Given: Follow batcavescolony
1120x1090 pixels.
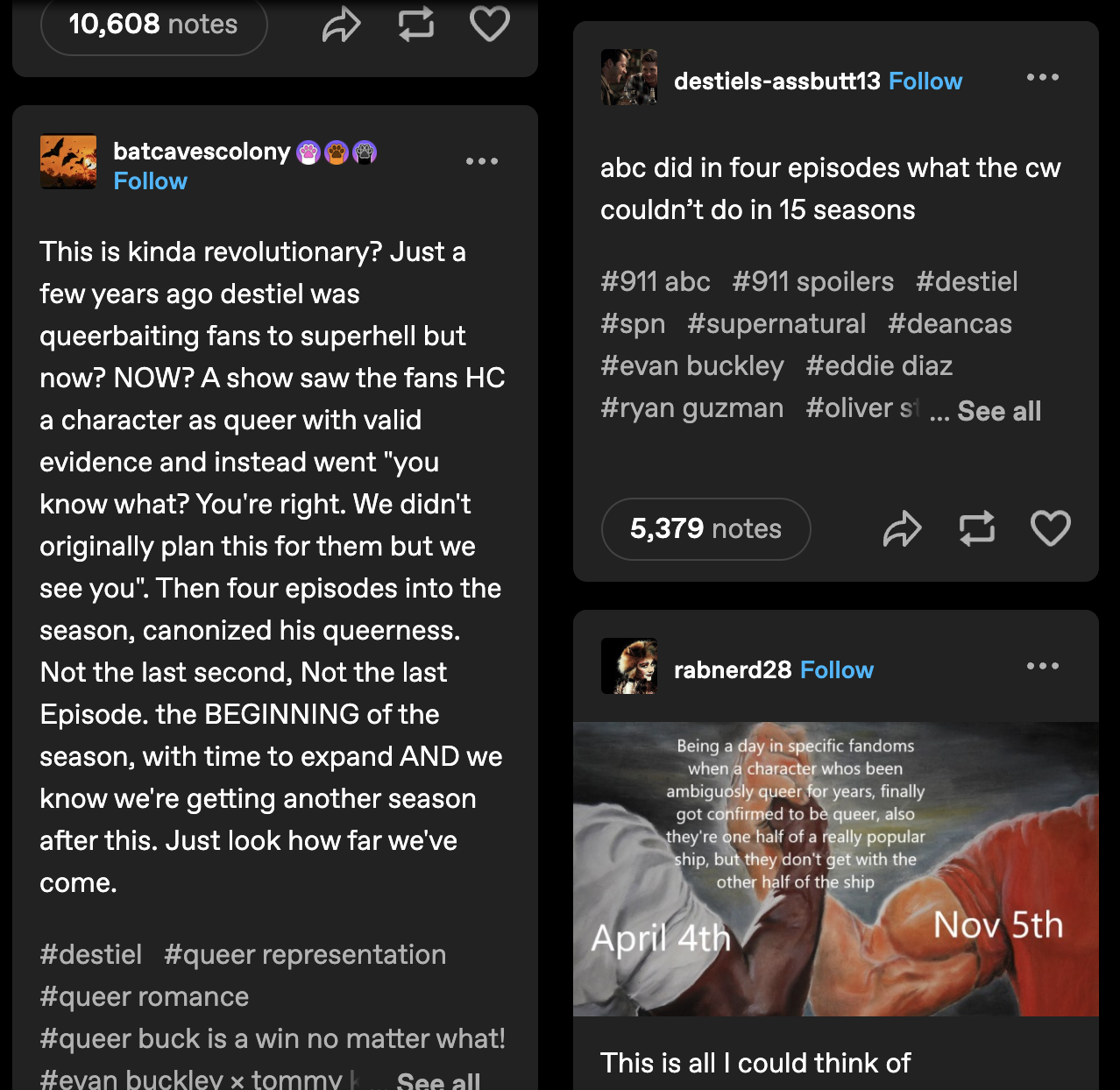Looking at the screenshot, I should click(x=151, y=181).
